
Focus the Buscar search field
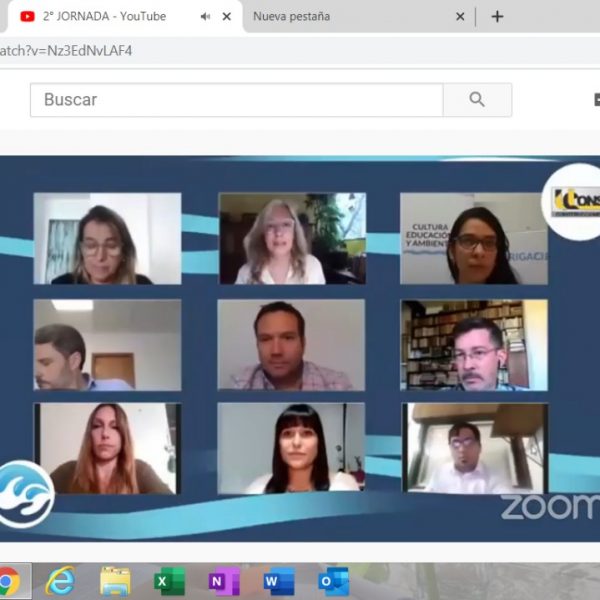click(x=236, y=100)
